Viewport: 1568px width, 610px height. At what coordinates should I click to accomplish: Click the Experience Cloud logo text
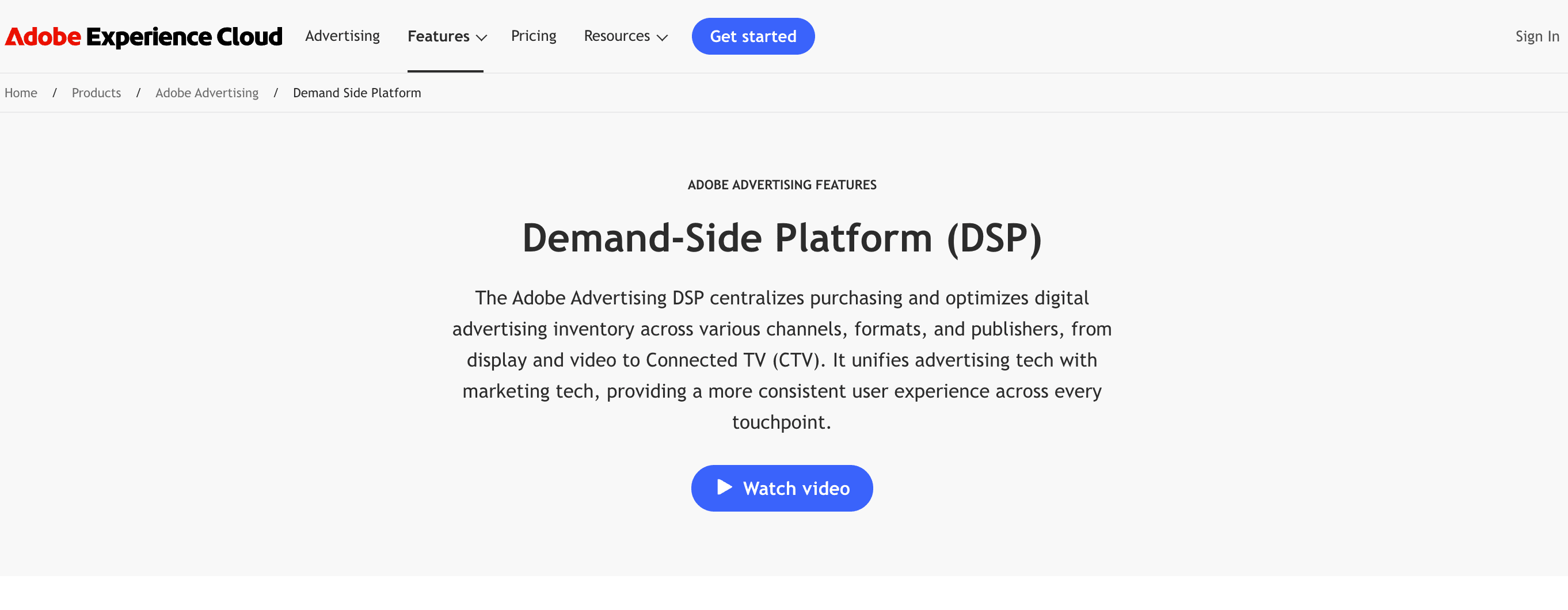tap(184, 36)
